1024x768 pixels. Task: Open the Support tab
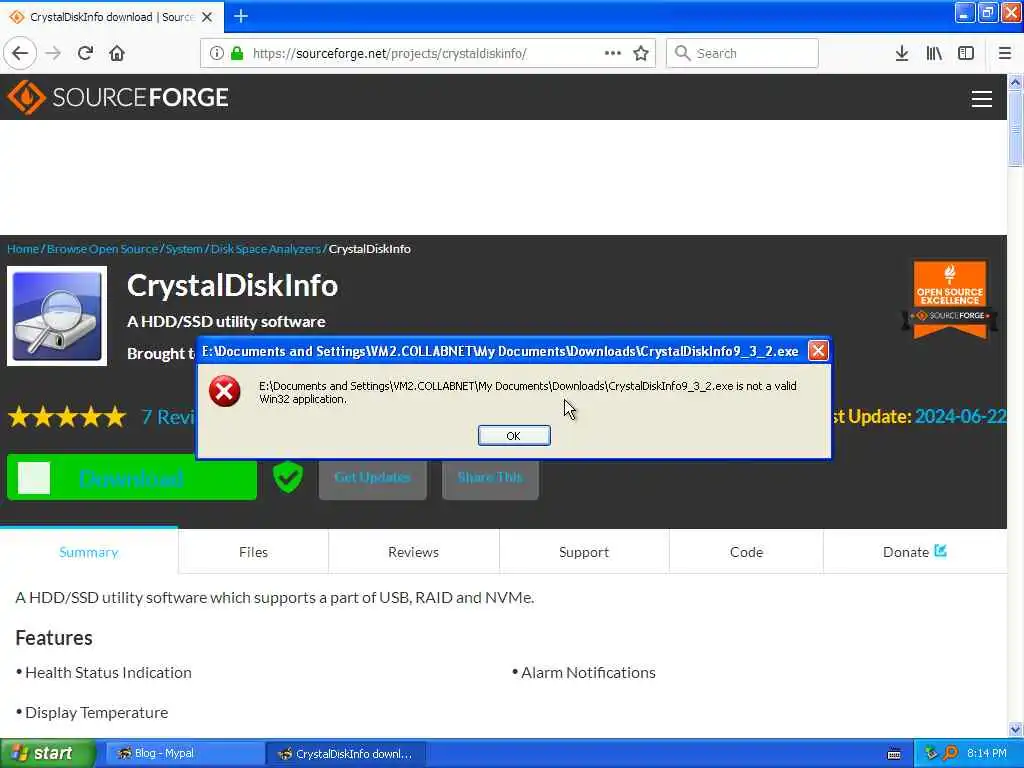[584, 552]
